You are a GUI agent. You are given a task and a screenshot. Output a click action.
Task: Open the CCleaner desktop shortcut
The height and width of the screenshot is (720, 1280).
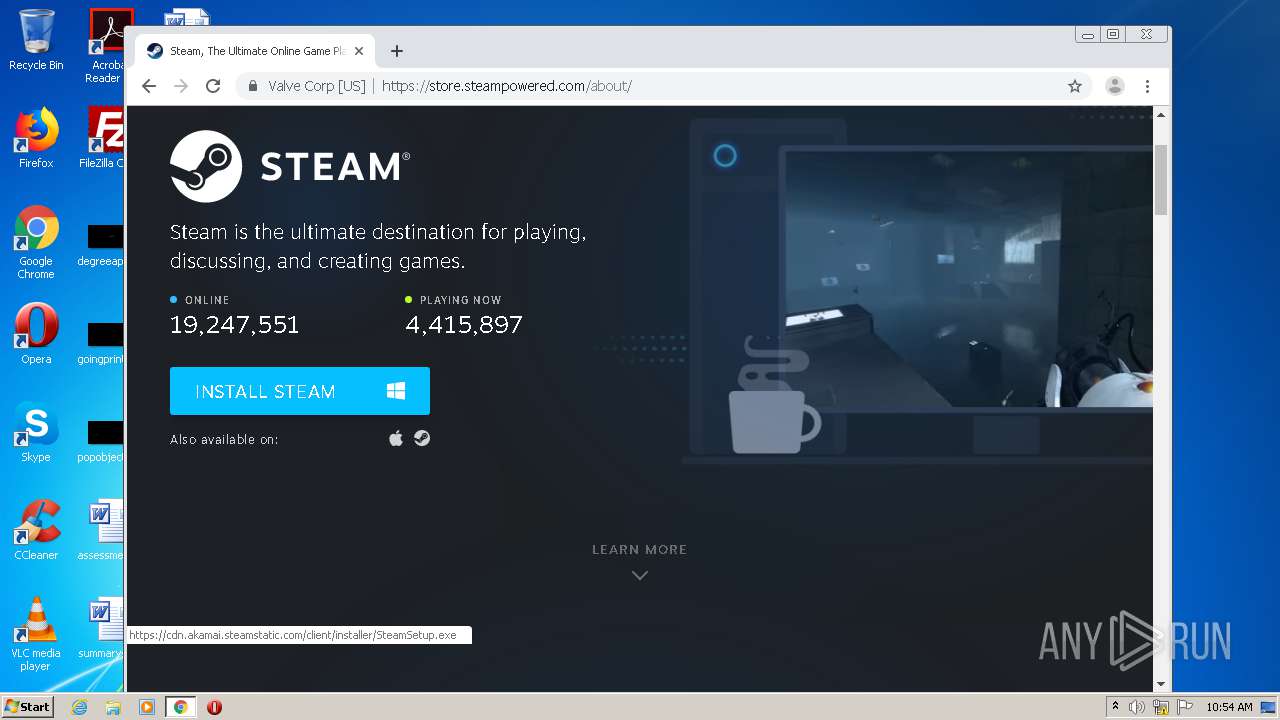(36, 530)
